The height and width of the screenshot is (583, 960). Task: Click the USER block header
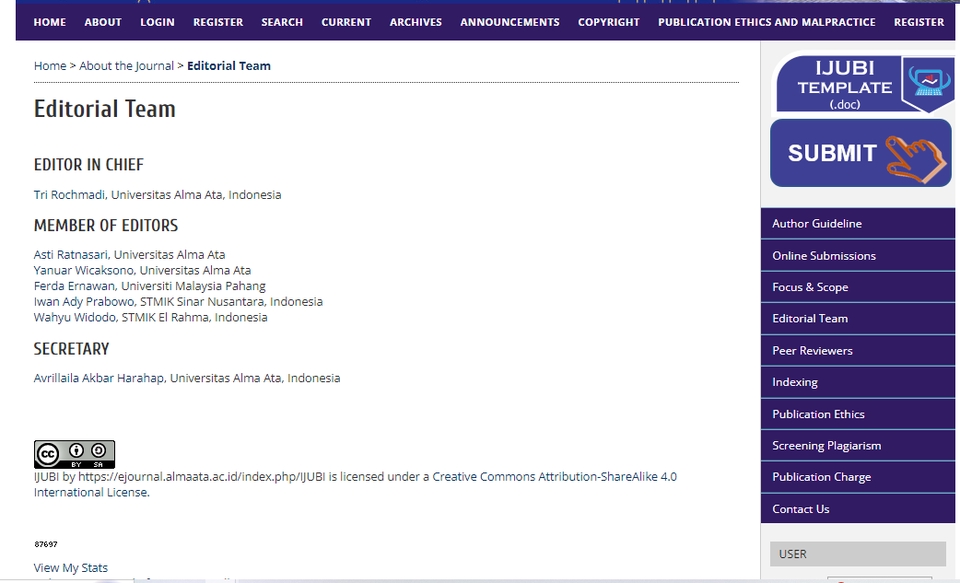pos(858,554)
